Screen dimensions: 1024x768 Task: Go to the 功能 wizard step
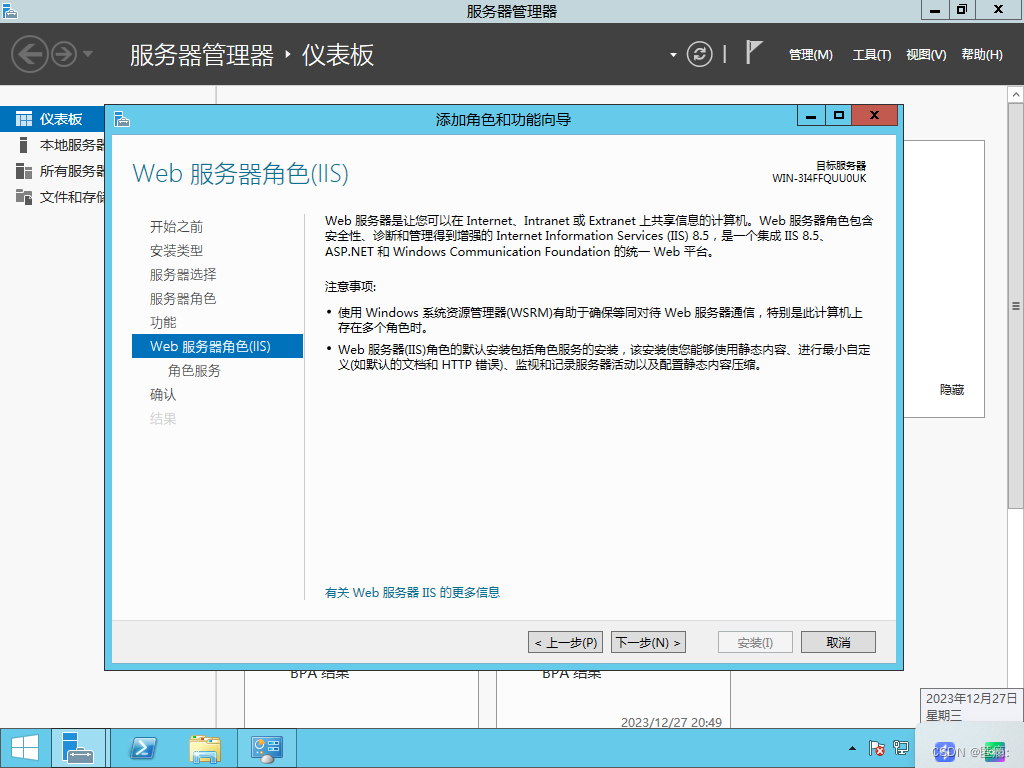pos(163,323)
